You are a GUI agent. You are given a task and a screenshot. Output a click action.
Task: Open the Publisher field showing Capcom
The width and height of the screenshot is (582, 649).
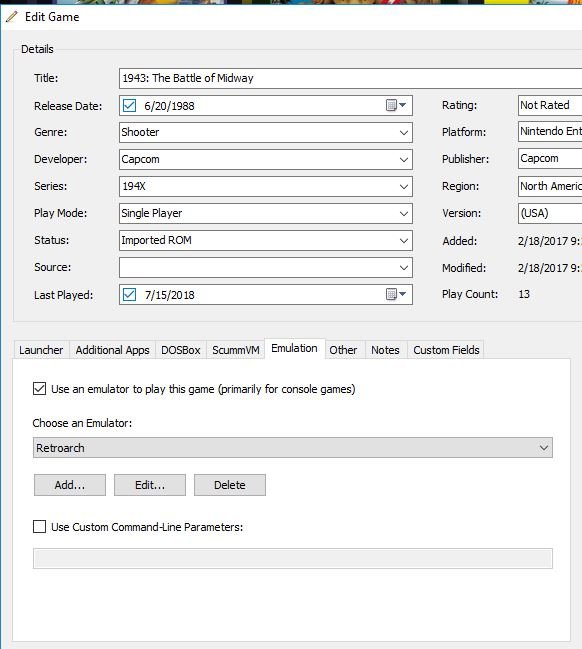[550, 158]
